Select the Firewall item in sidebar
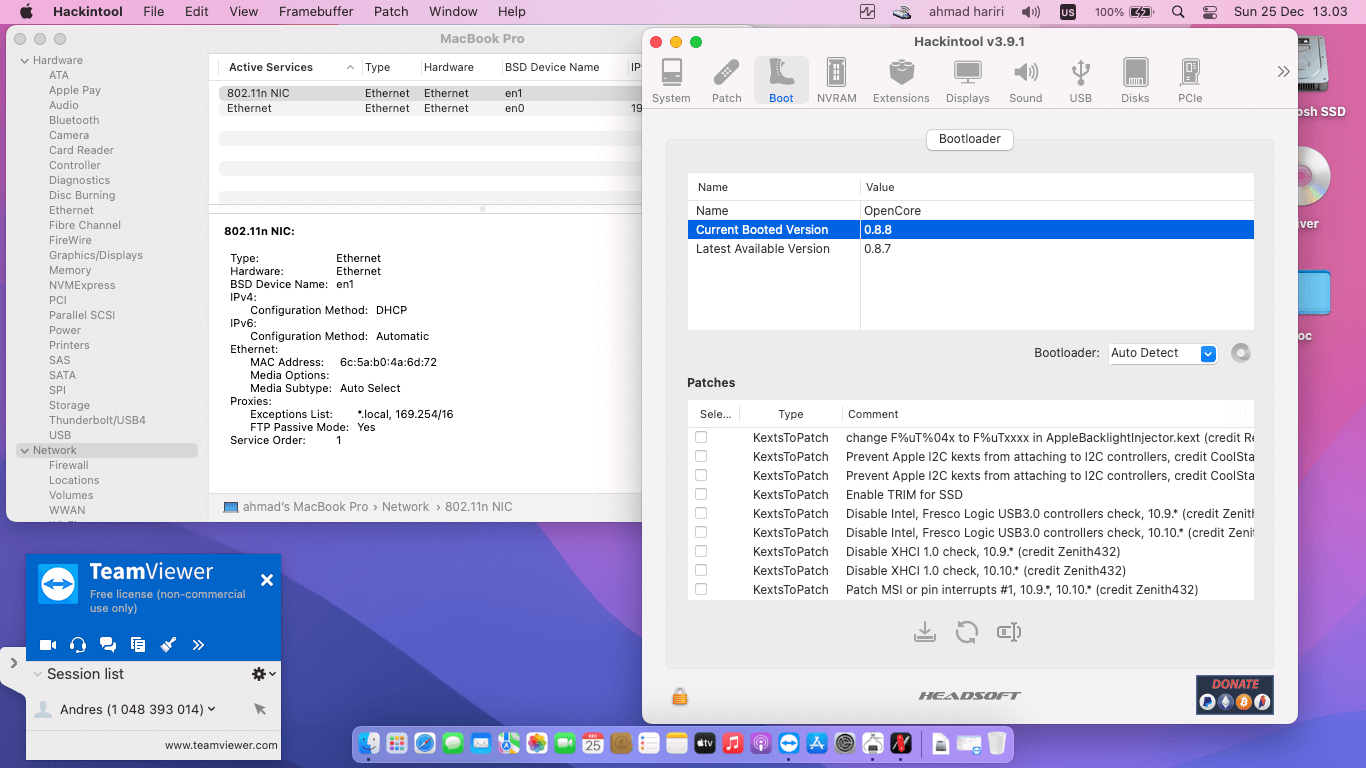The image size is (1366, 768). pyautogui.click(x=69, y=465)
